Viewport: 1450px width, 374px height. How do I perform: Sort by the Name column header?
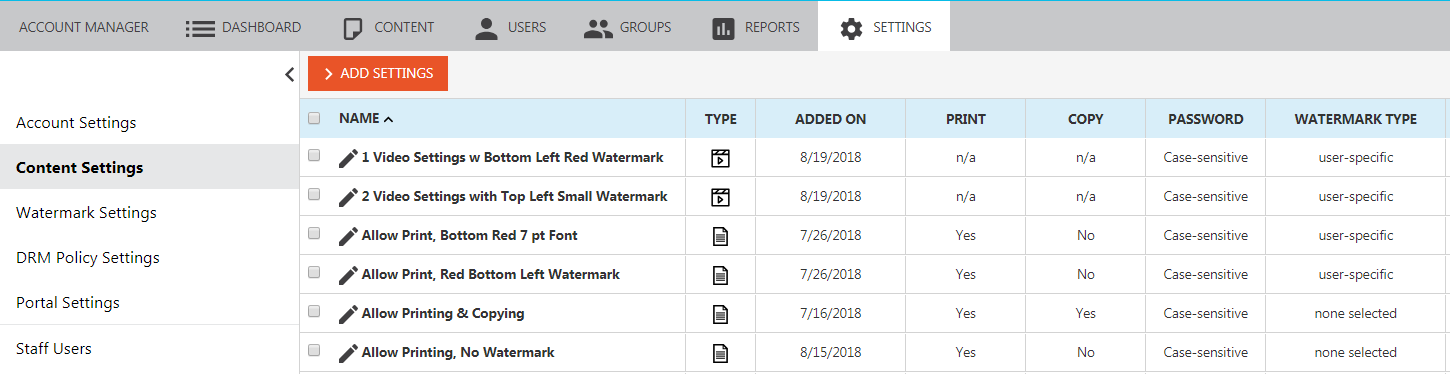tap(366, 118)
